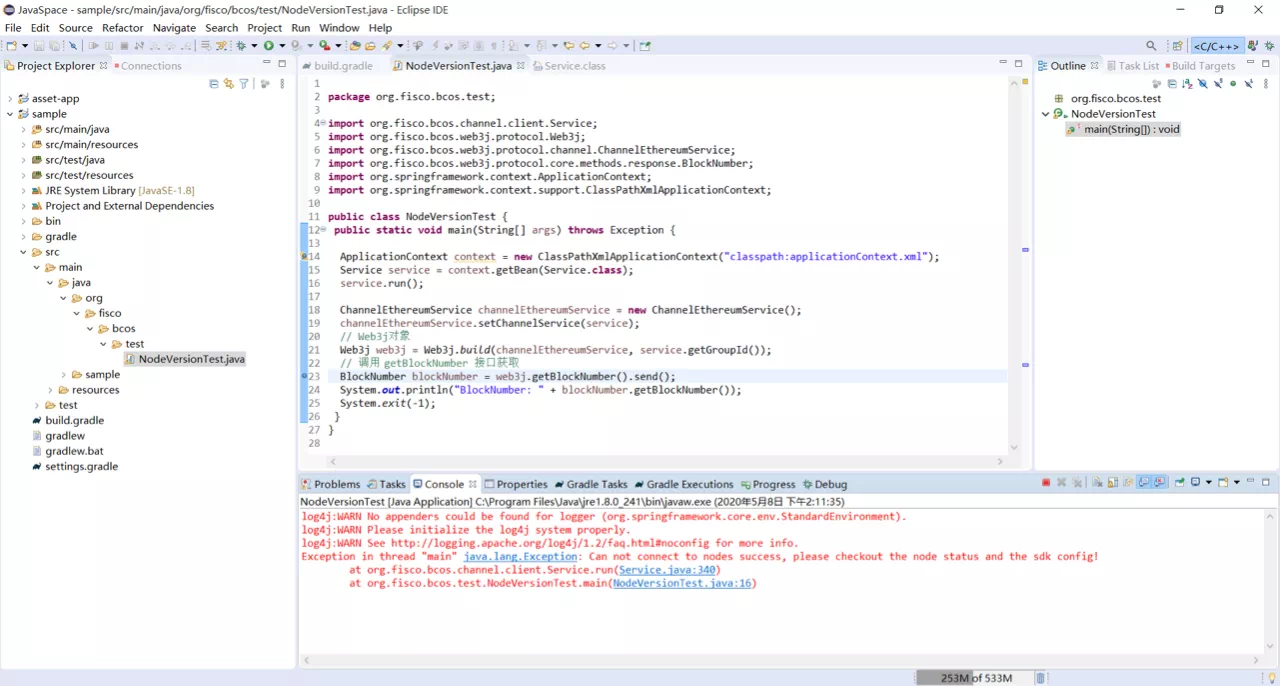Collapse NodeVersionTest class in Outline
This screenshot has width=1280, height=686.
pyautogui.click(x=1046, y=114)
